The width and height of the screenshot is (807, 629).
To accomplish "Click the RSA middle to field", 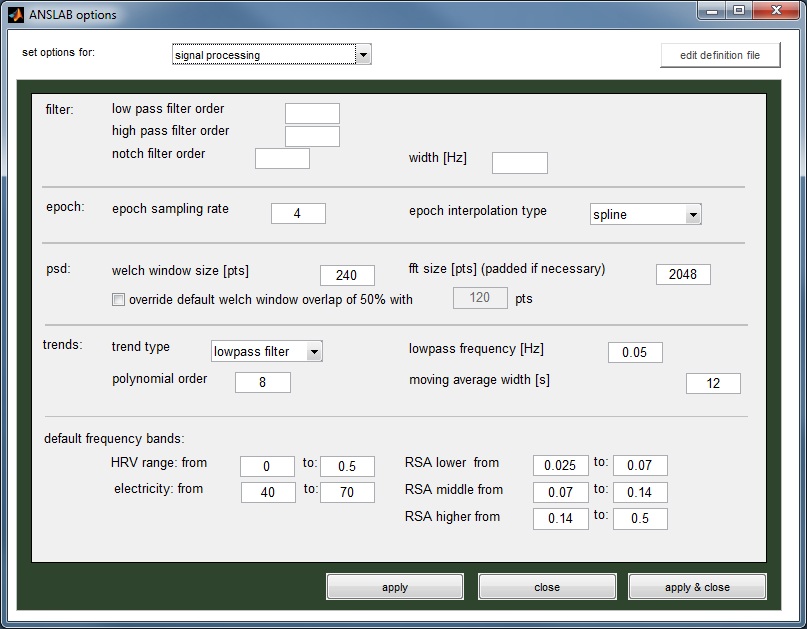I will tap(640, 492).
